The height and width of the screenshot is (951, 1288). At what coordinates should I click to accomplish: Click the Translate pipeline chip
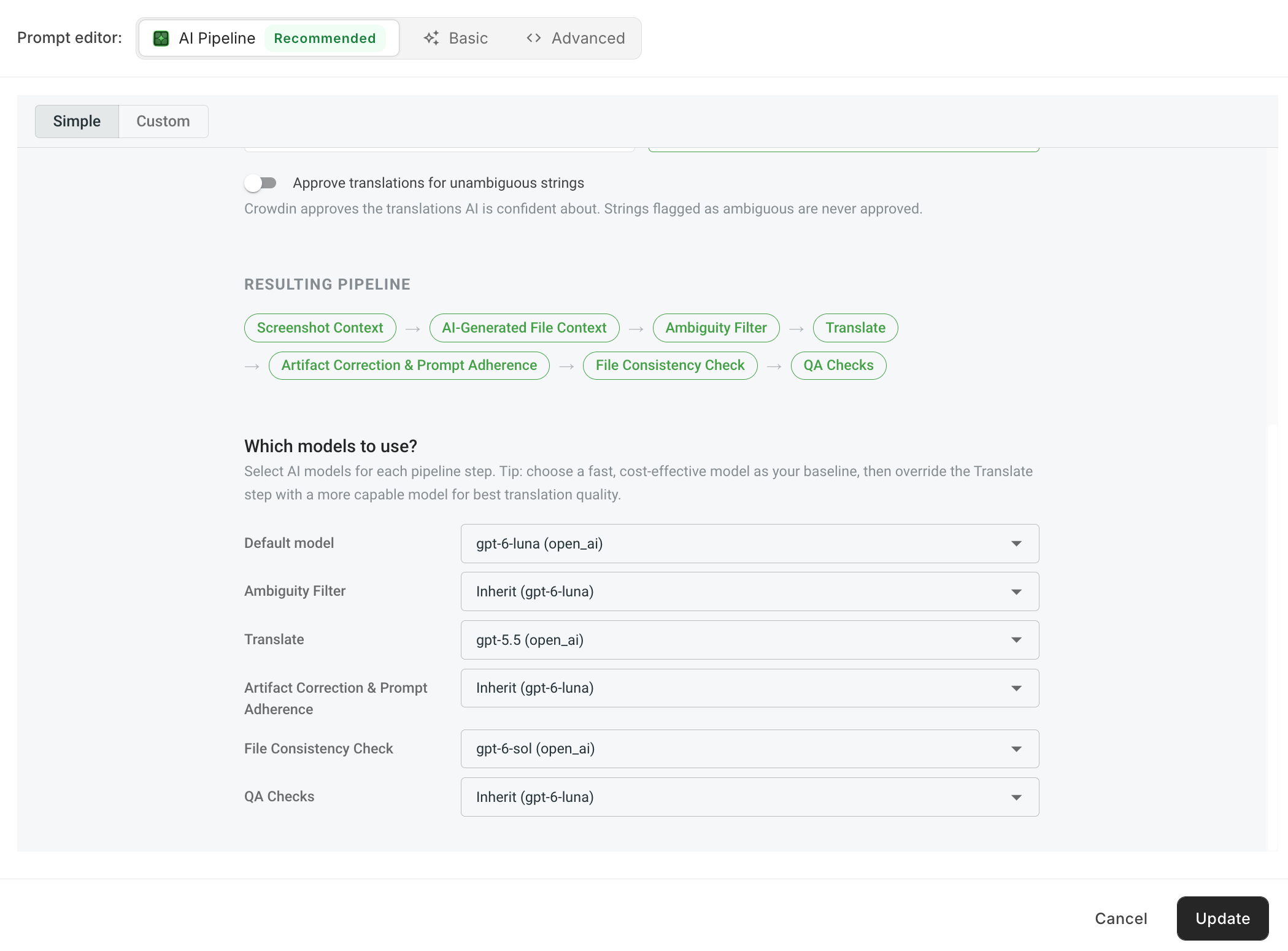(x=855, y=328)
